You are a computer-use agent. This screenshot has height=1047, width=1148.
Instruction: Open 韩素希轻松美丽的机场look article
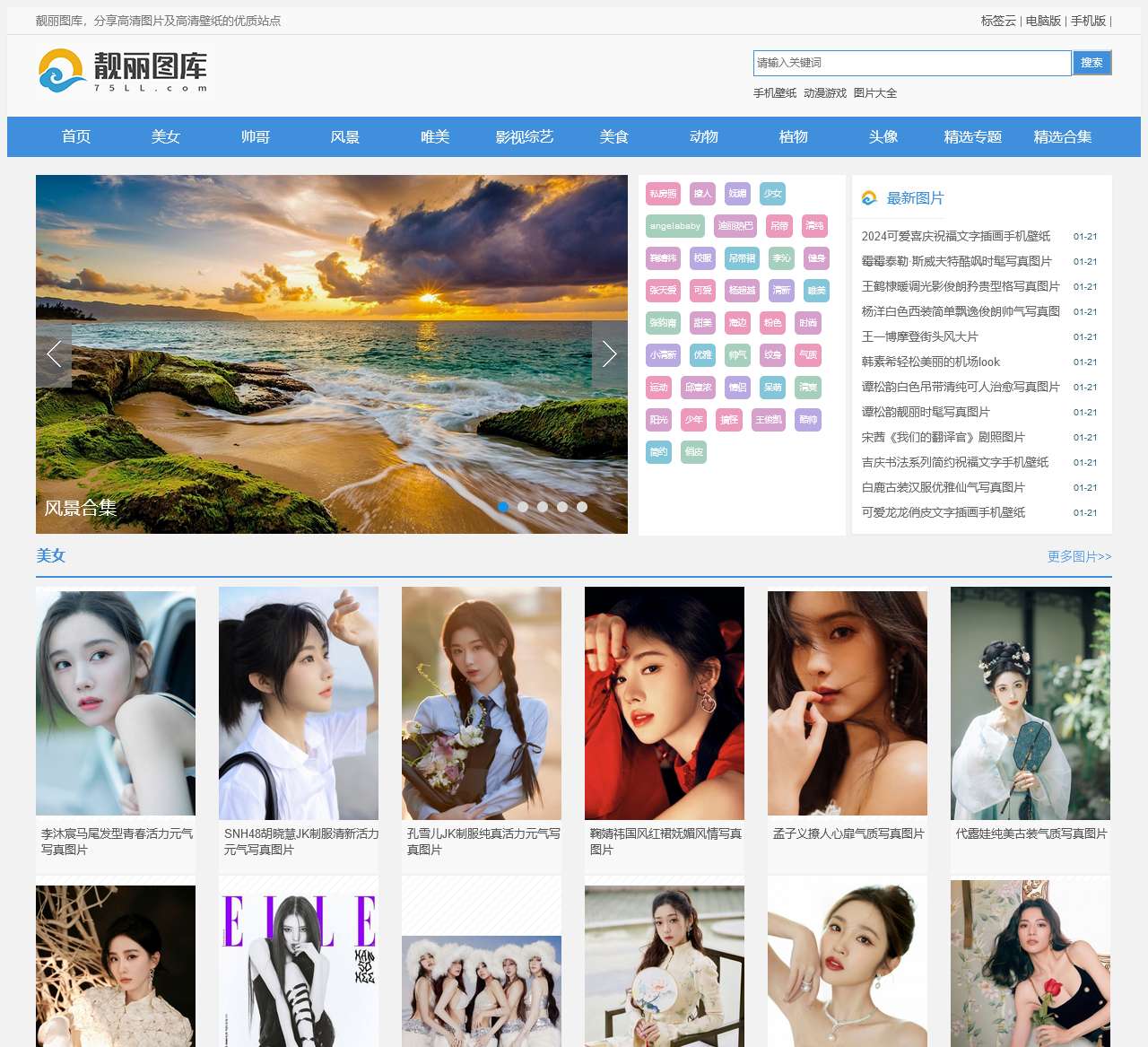[931, 362]
